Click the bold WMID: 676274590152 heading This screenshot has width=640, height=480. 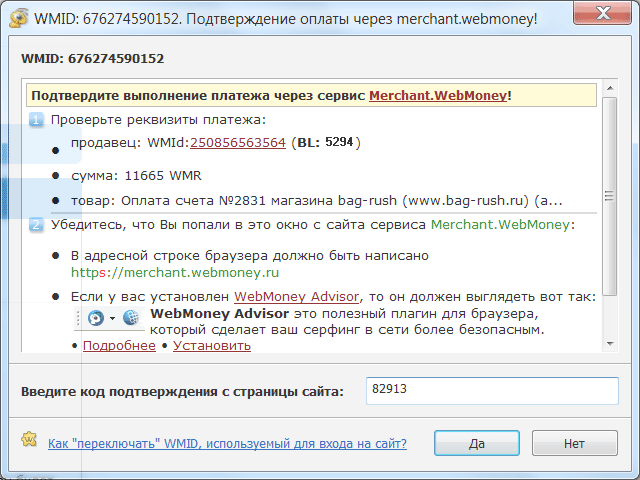(x=93, y=58)
